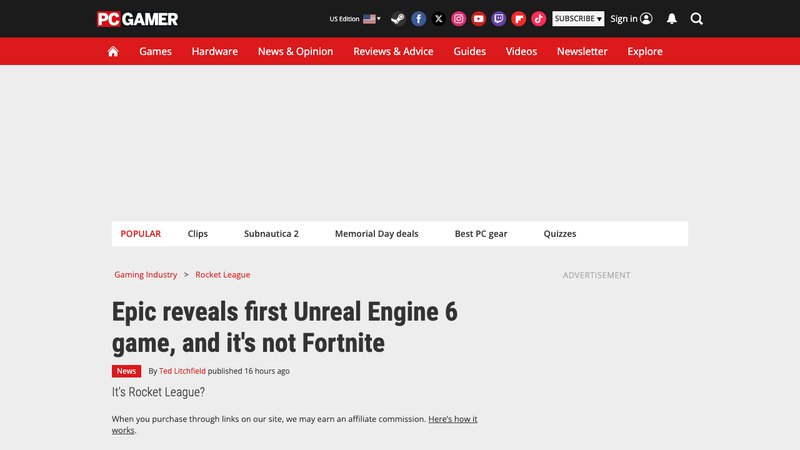Open Quizzes topic
Viewport: 800px width, 450px height.
[x=560, y=234]
